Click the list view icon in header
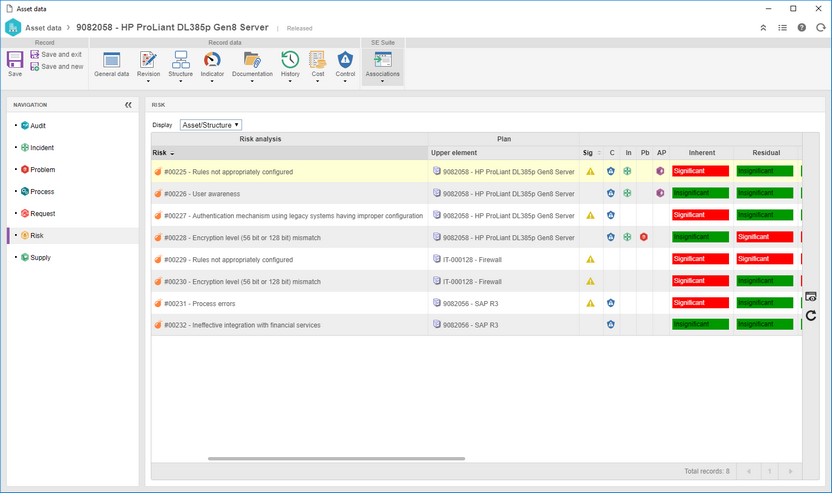Viewport: 832px width, 493px height. pos(783,28)
